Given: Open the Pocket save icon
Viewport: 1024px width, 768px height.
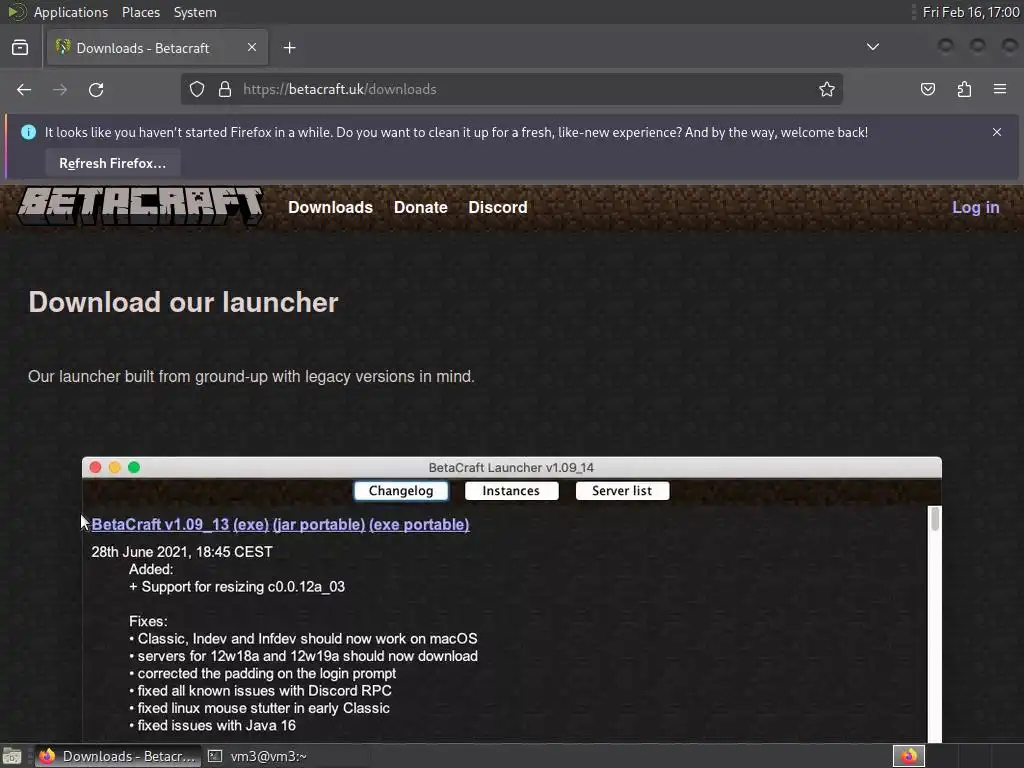Looking at the screenshot, I should click(927, 89).
